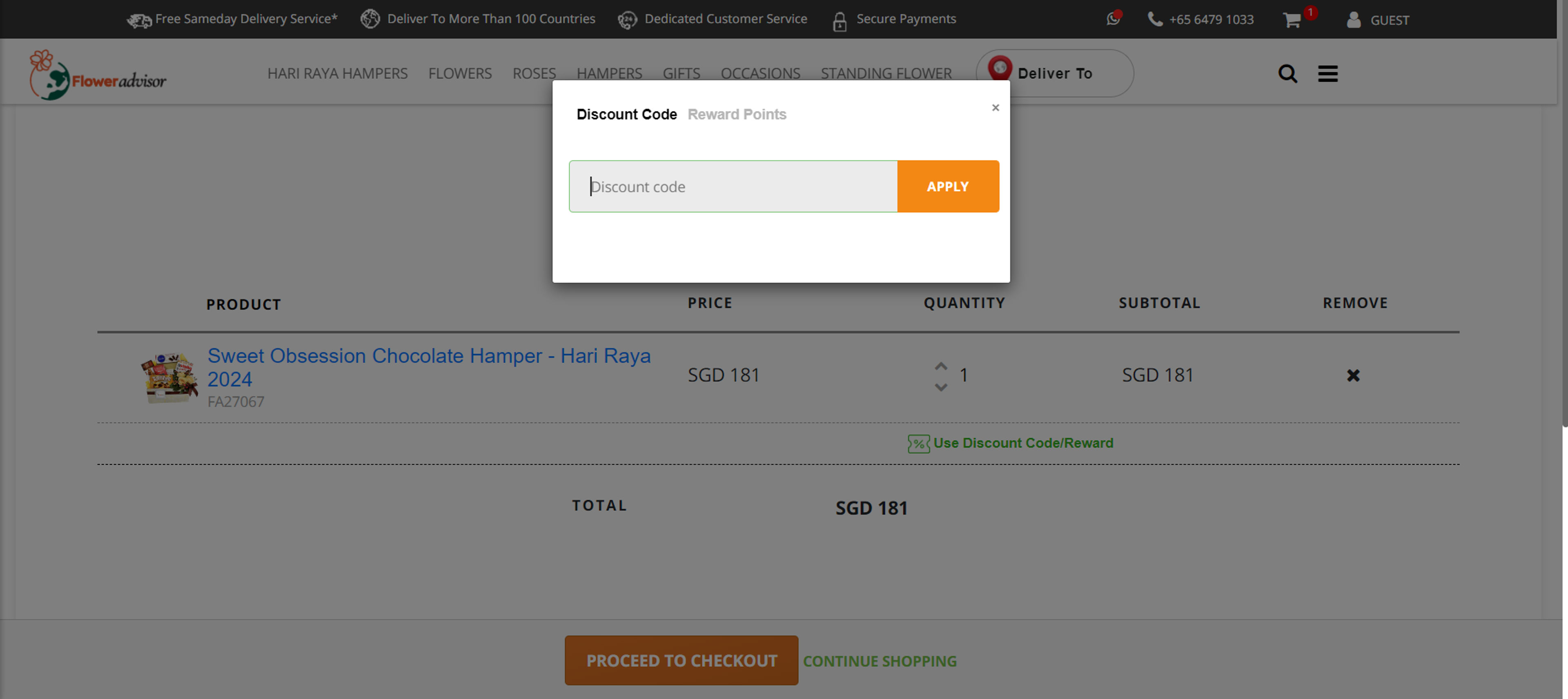
Task: Open the hamburger menu icon
Action: pyautogui.click(x=1327, y=73)
